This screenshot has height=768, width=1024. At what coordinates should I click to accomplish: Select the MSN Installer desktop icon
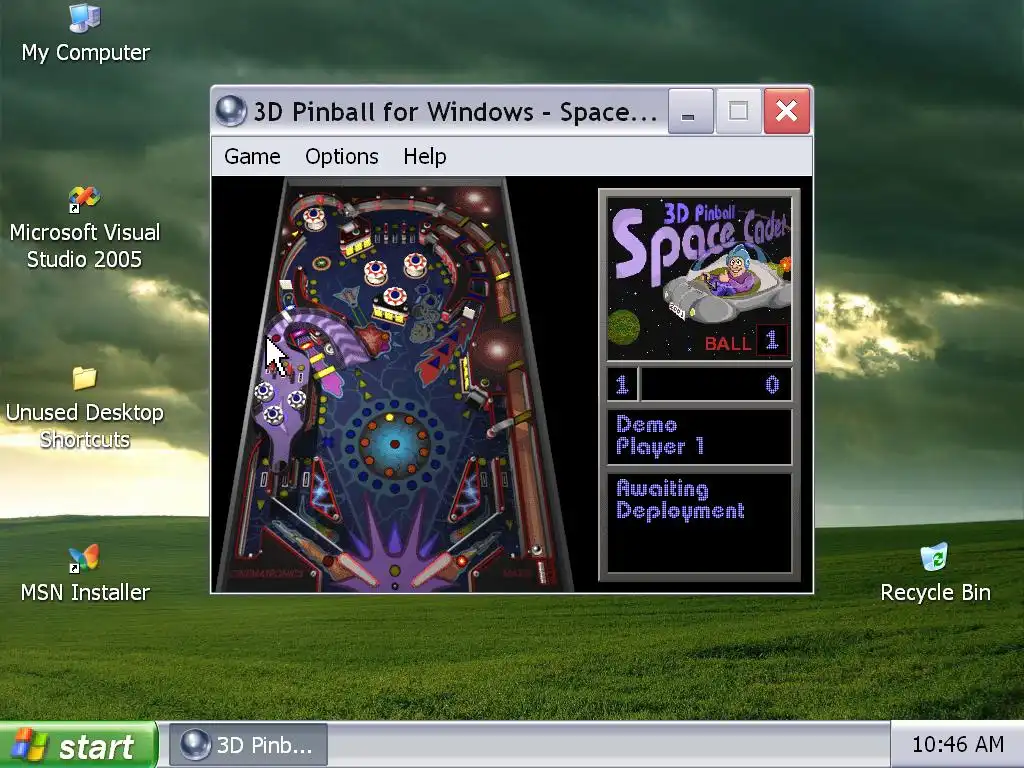pyautogui.click(x=85, y=573)
